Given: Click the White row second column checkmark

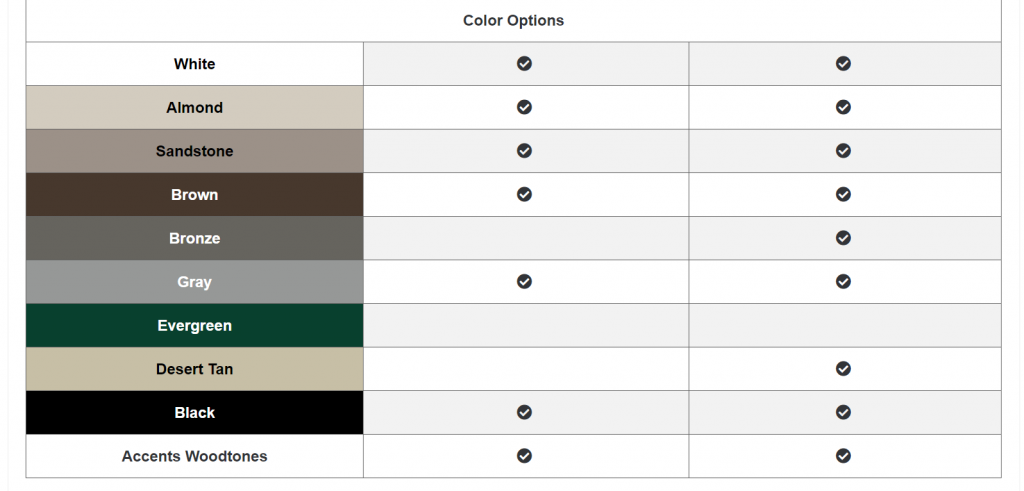Looking at the screenshot, I should pos(843,63).
